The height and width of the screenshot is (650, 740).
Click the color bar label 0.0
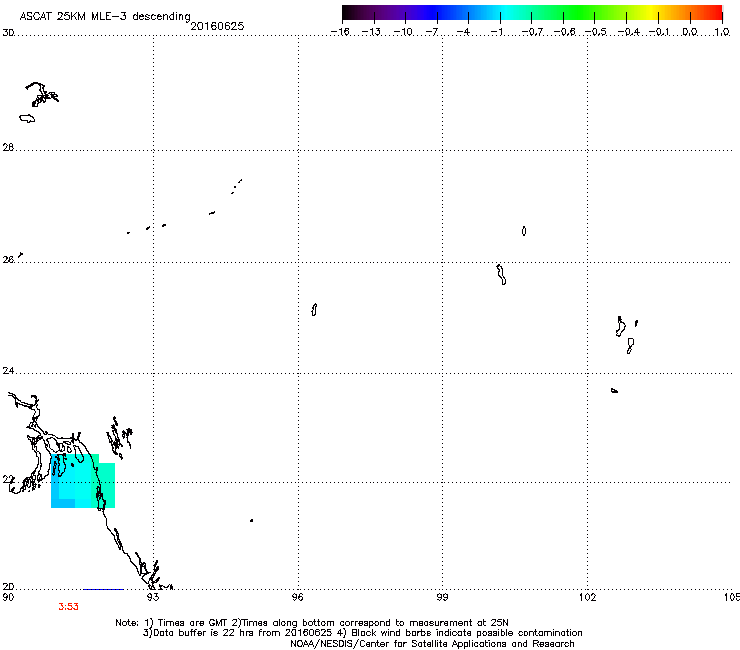tap(690, 32)
